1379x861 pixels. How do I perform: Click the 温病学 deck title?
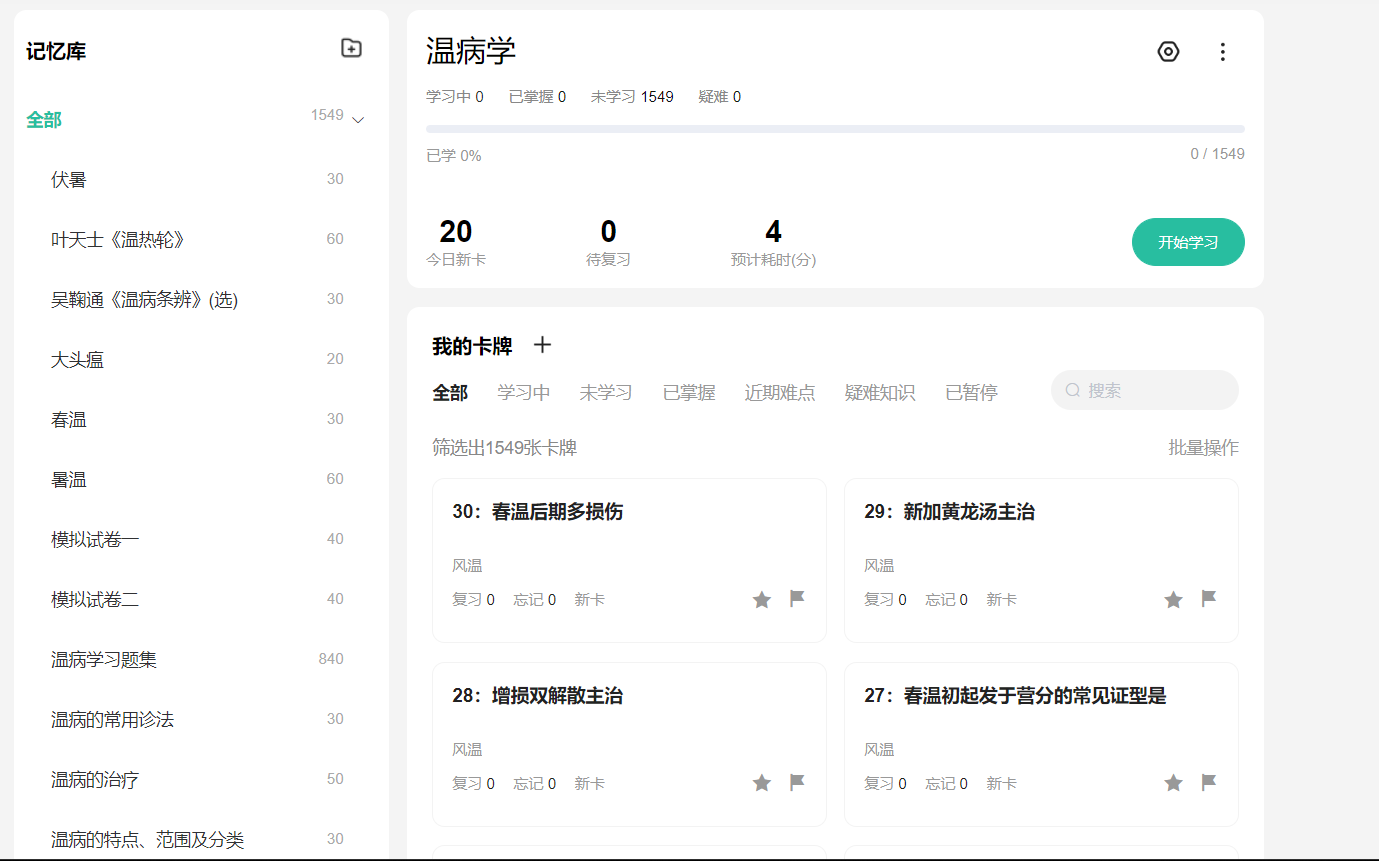pos(471,51)
